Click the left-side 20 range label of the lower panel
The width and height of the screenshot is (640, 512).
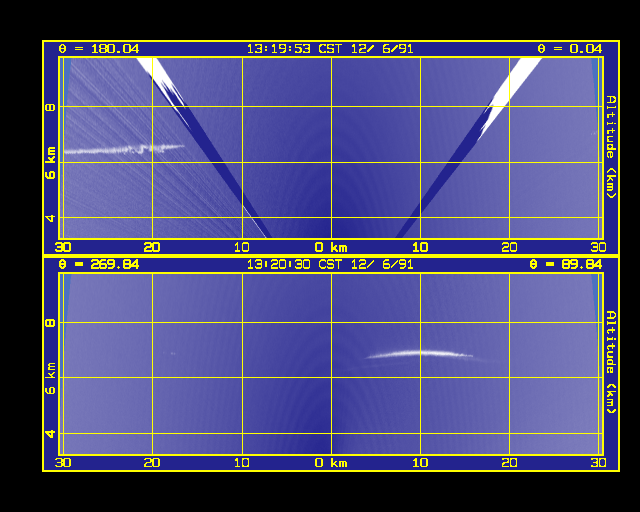click(152, 463)
